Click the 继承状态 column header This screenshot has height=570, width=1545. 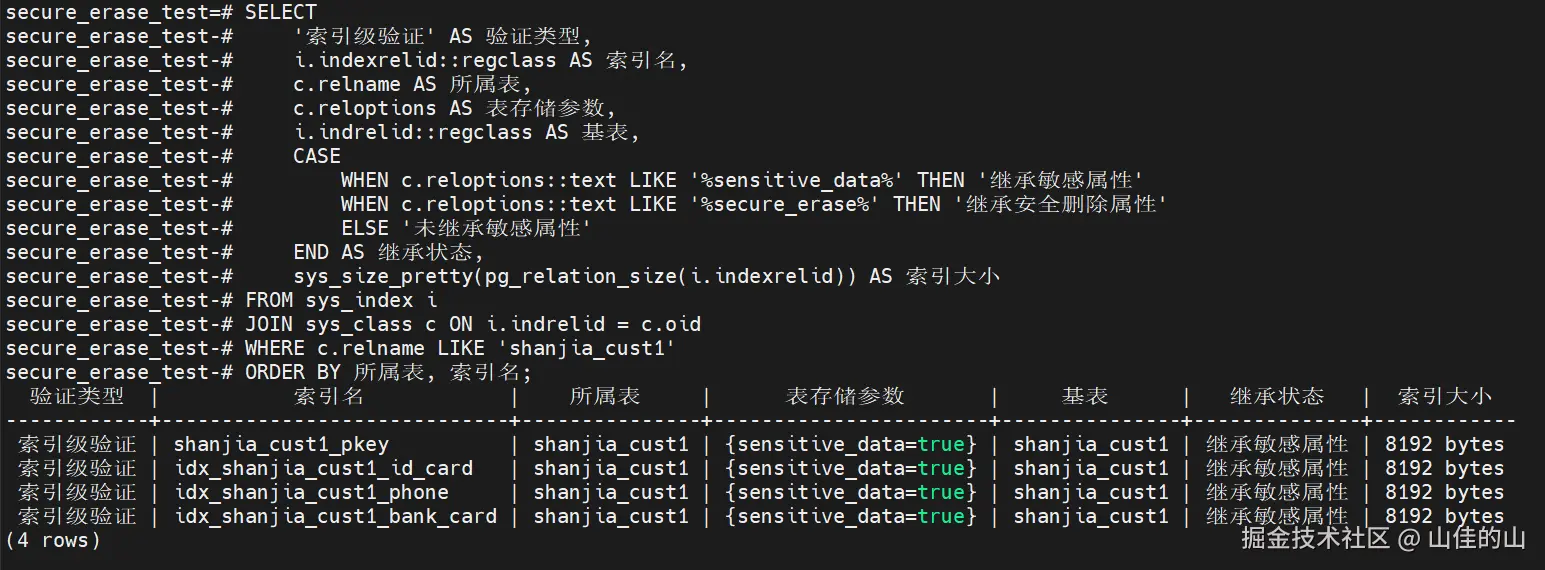click(x=1277, y=396)
